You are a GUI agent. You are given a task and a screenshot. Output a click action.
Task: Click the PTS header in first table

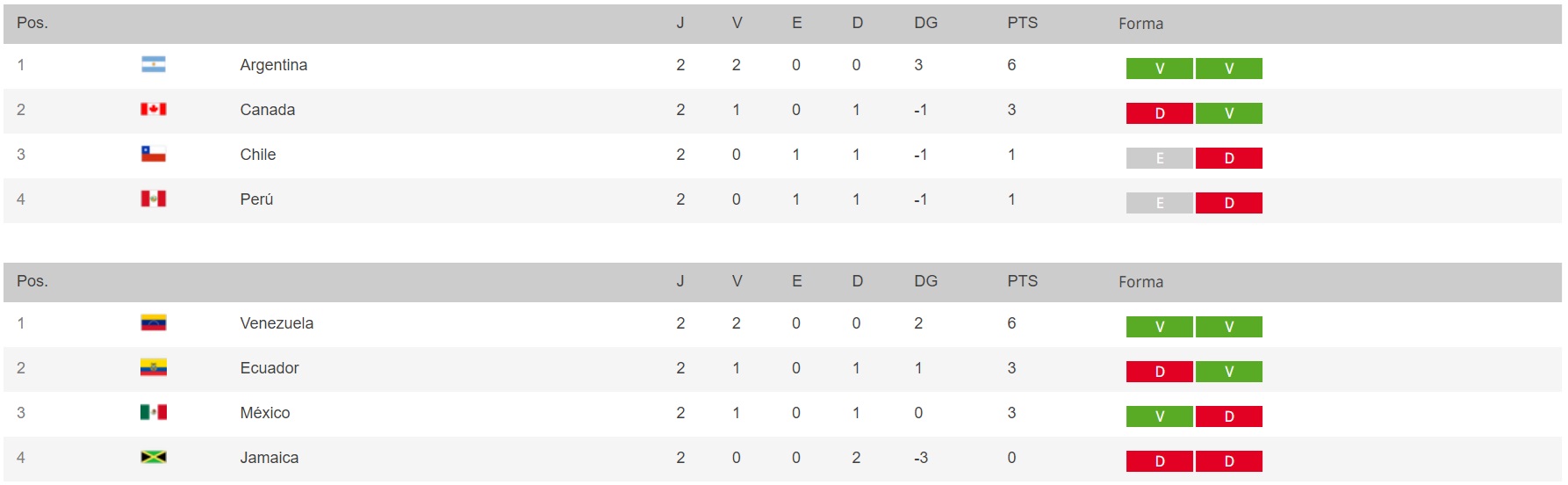pos(1022,23)
